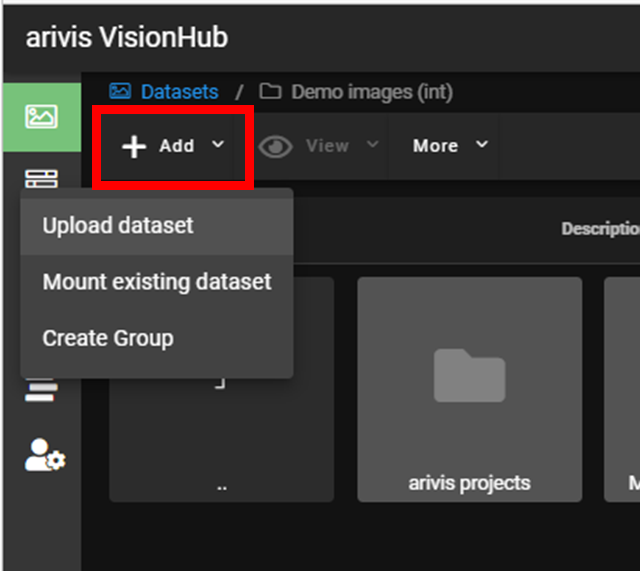Click the Demo images (int) breadcrumb

pos(372,92)
